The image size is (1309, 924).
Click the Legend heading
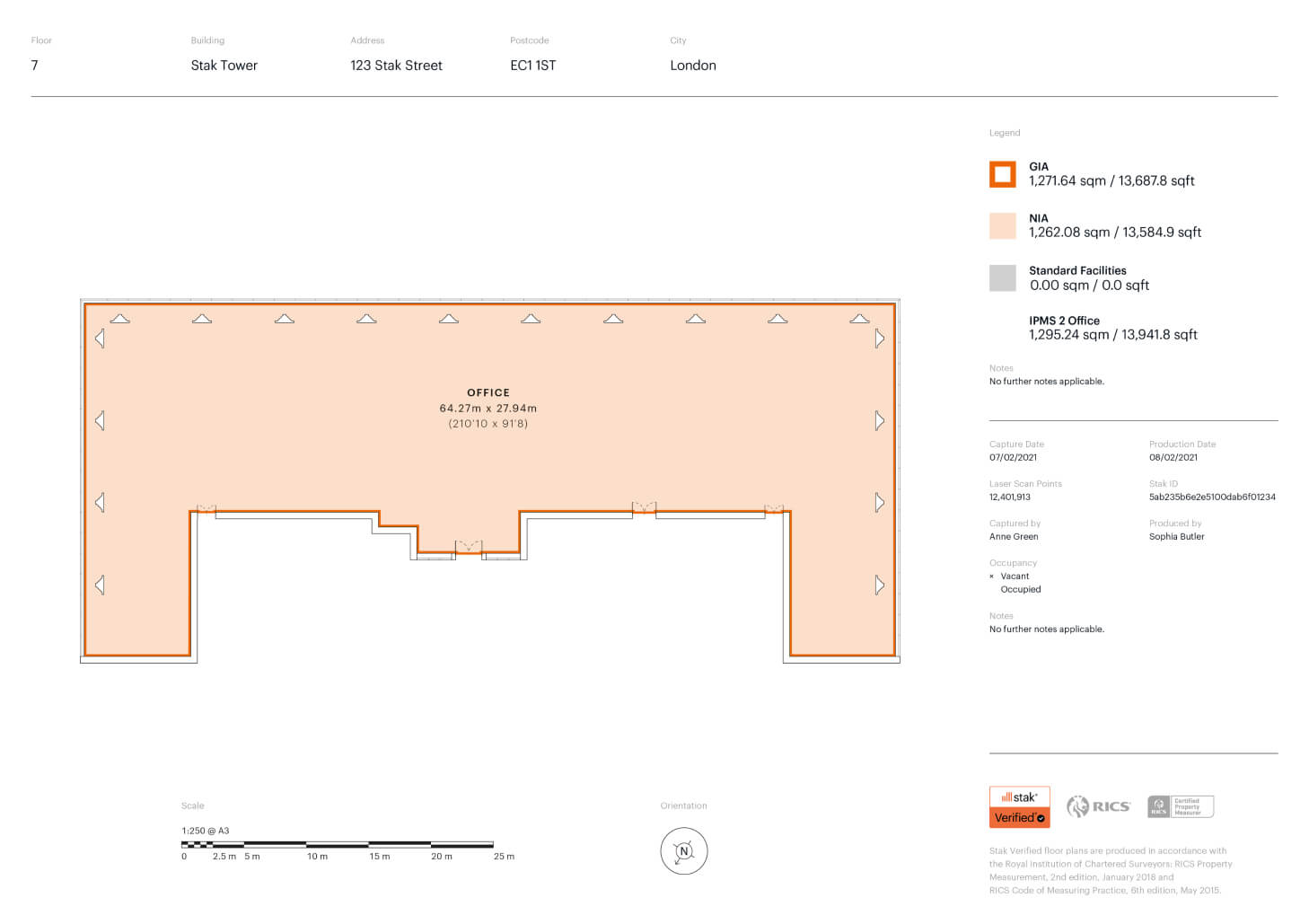point(1005,133)
